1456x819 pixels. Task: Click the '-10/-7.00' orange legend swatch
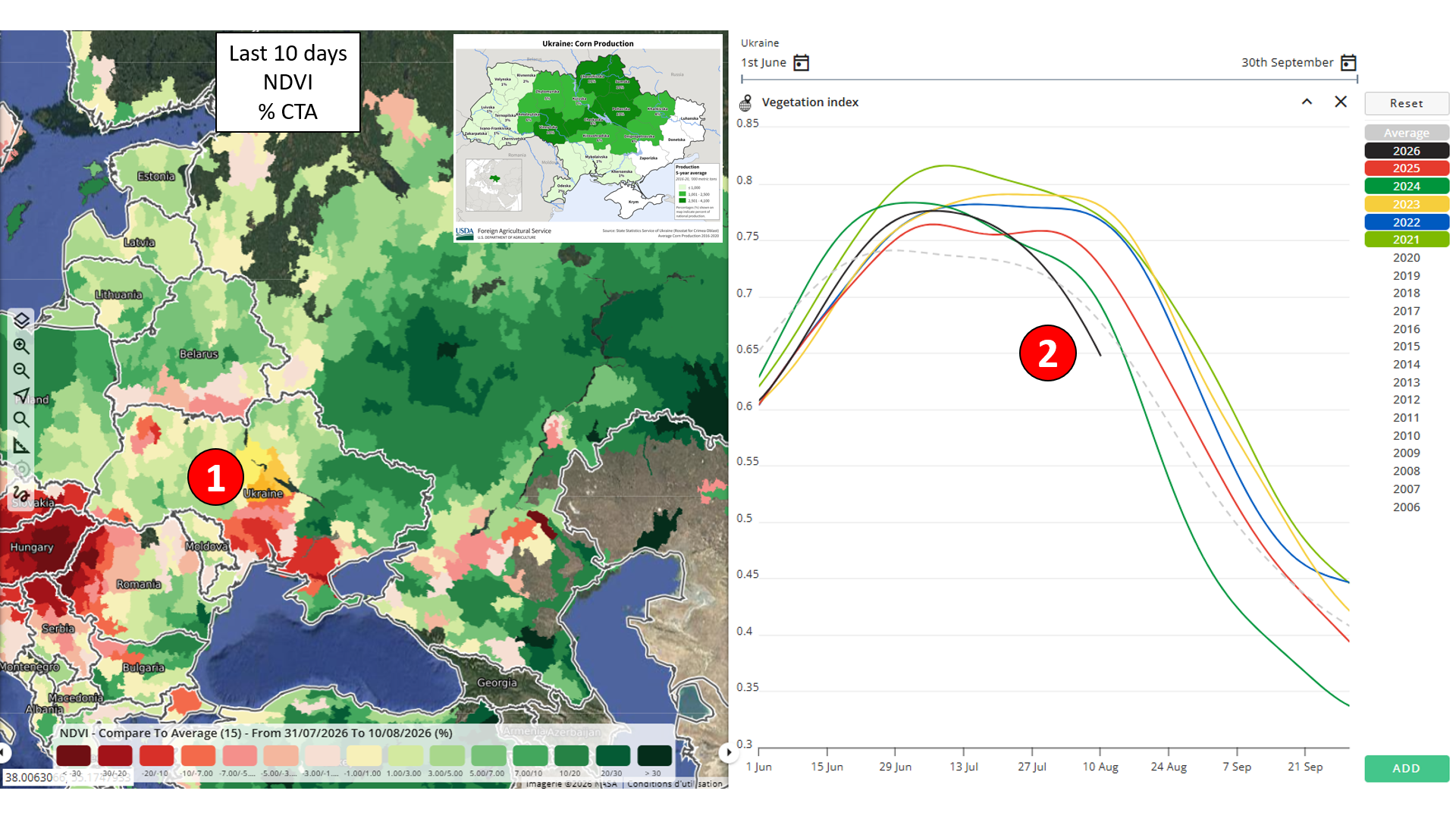tap(198, 755)
